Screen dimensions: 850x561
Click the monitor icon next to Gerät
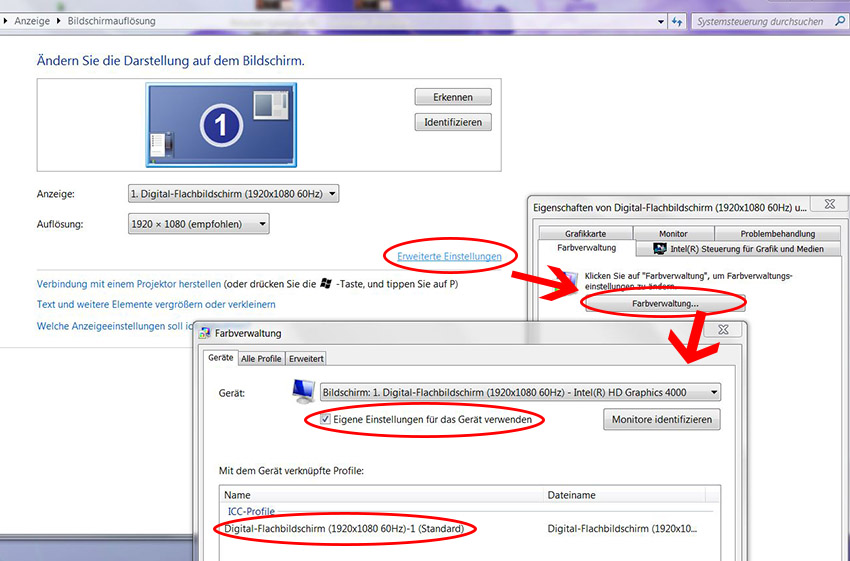point(303,391)
